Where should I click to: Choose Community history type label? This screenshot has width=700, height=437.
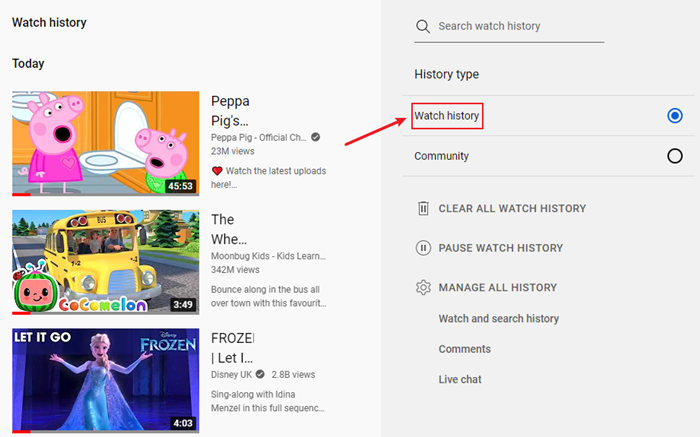[x=441, y=156]
